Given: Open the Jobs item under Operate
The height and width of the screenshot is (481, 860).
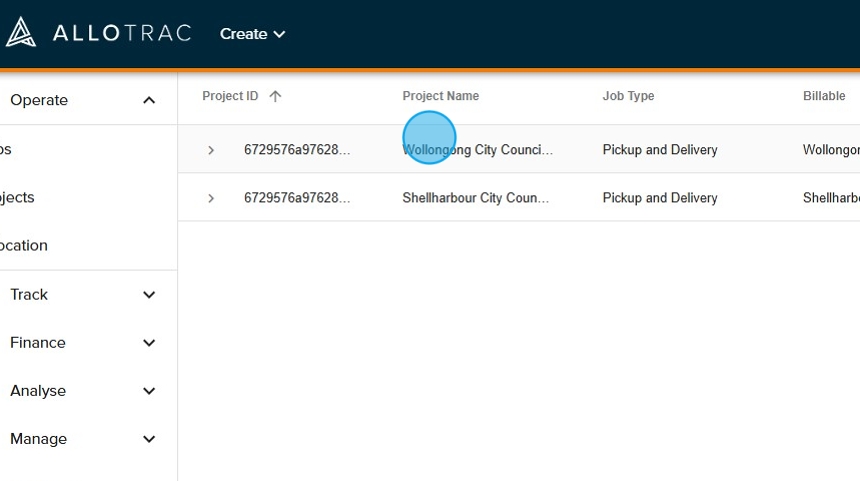Looking at the screenshot, I should [6, 149].
